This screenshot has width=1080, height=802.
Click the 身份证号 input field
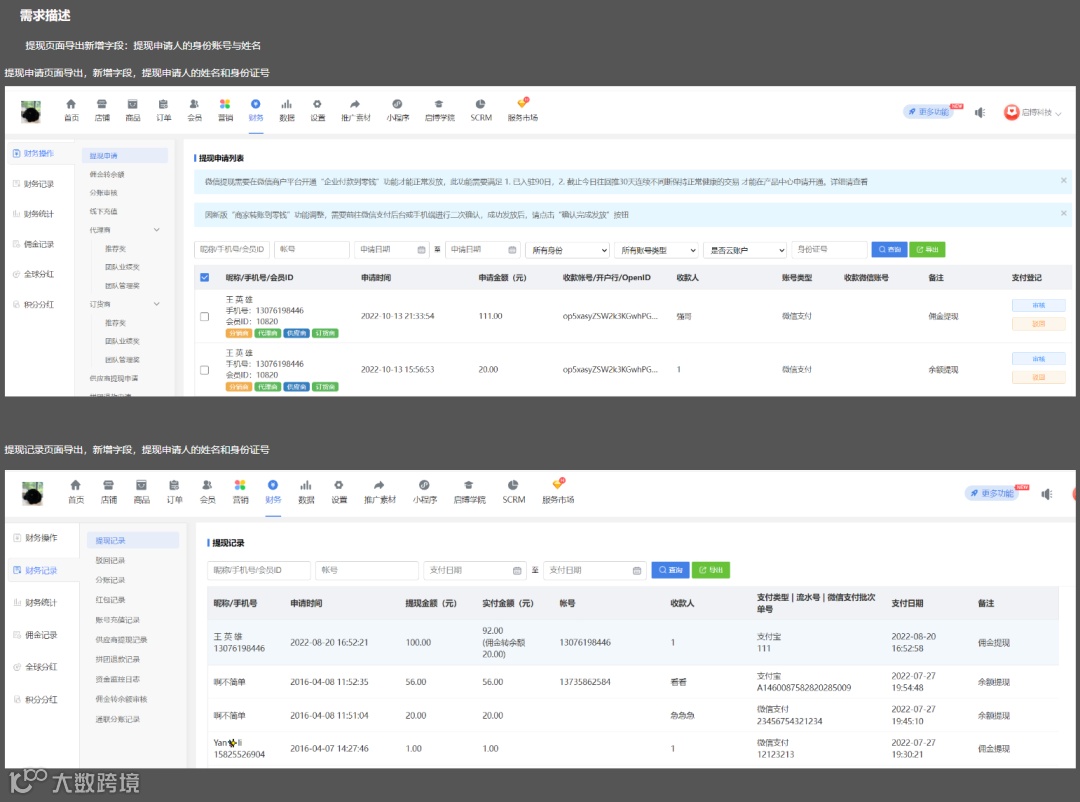click(x=829, y=249)
